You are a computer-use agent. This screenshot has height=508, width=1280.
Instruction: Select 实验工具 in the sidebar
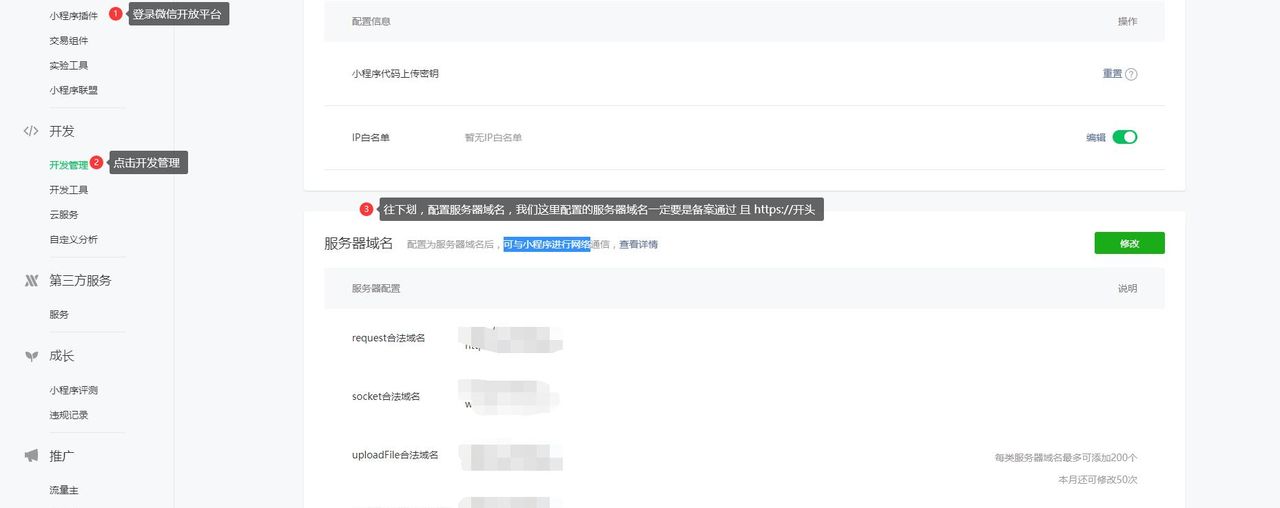69,65
